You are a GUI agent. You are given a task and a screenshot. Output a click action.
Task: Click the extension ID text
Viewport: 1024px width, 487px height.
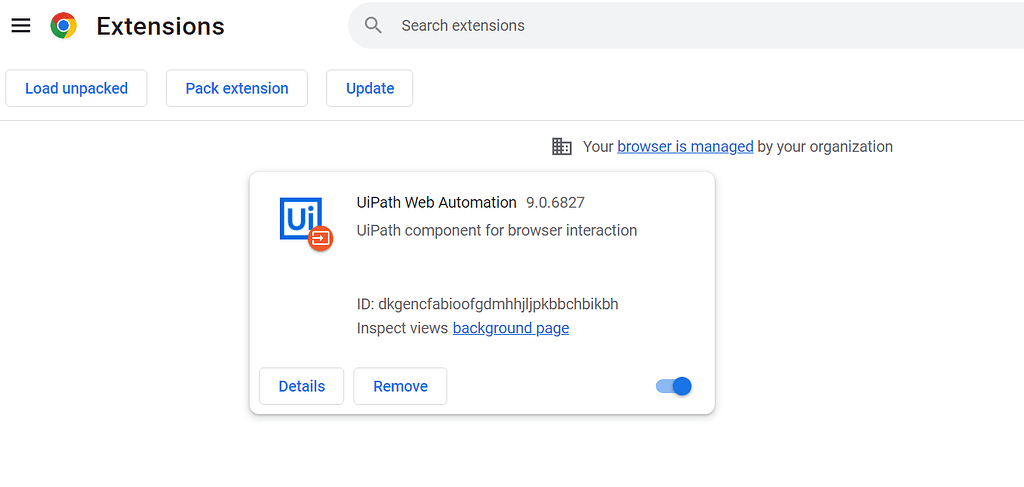(x=494, y=304)
